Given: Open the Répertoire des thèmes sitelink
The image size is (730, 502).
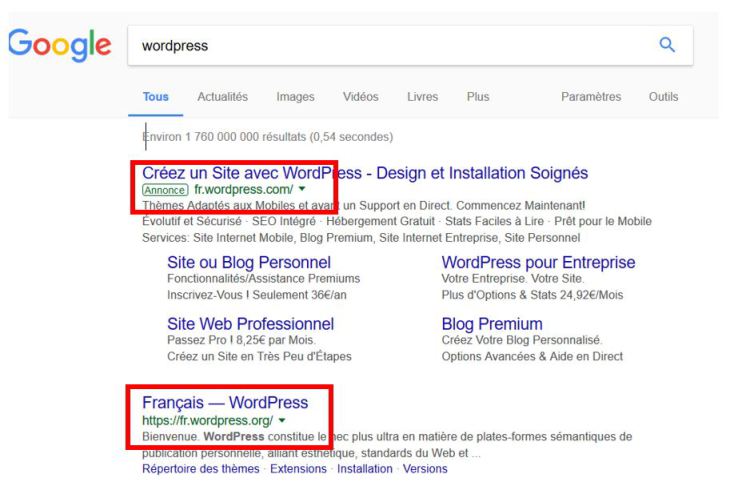Looking at the screenshot, I should [x=201, y=469].
